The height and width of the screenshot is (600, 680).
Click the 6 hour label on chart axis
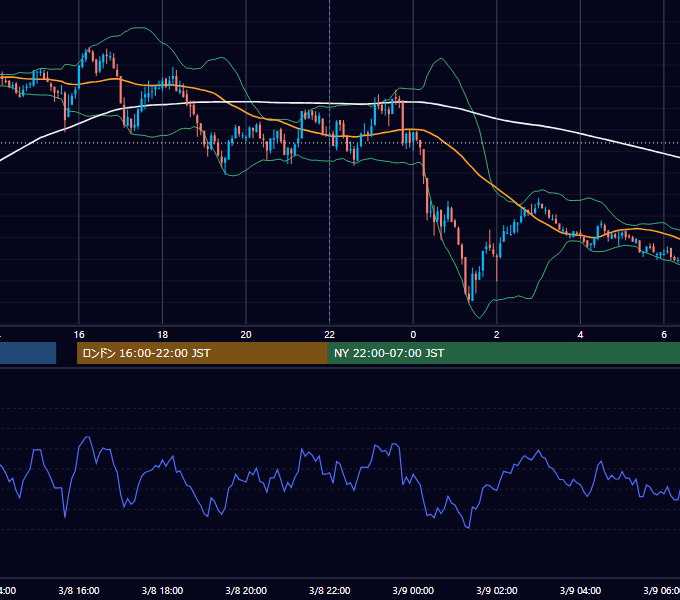[664, 335]
